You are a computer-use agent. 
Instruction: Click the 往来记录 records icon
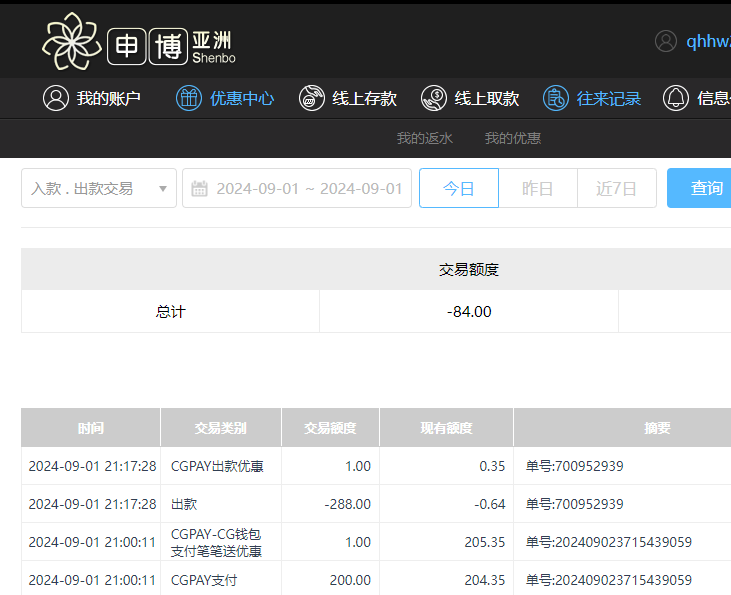tap(556, 98)
